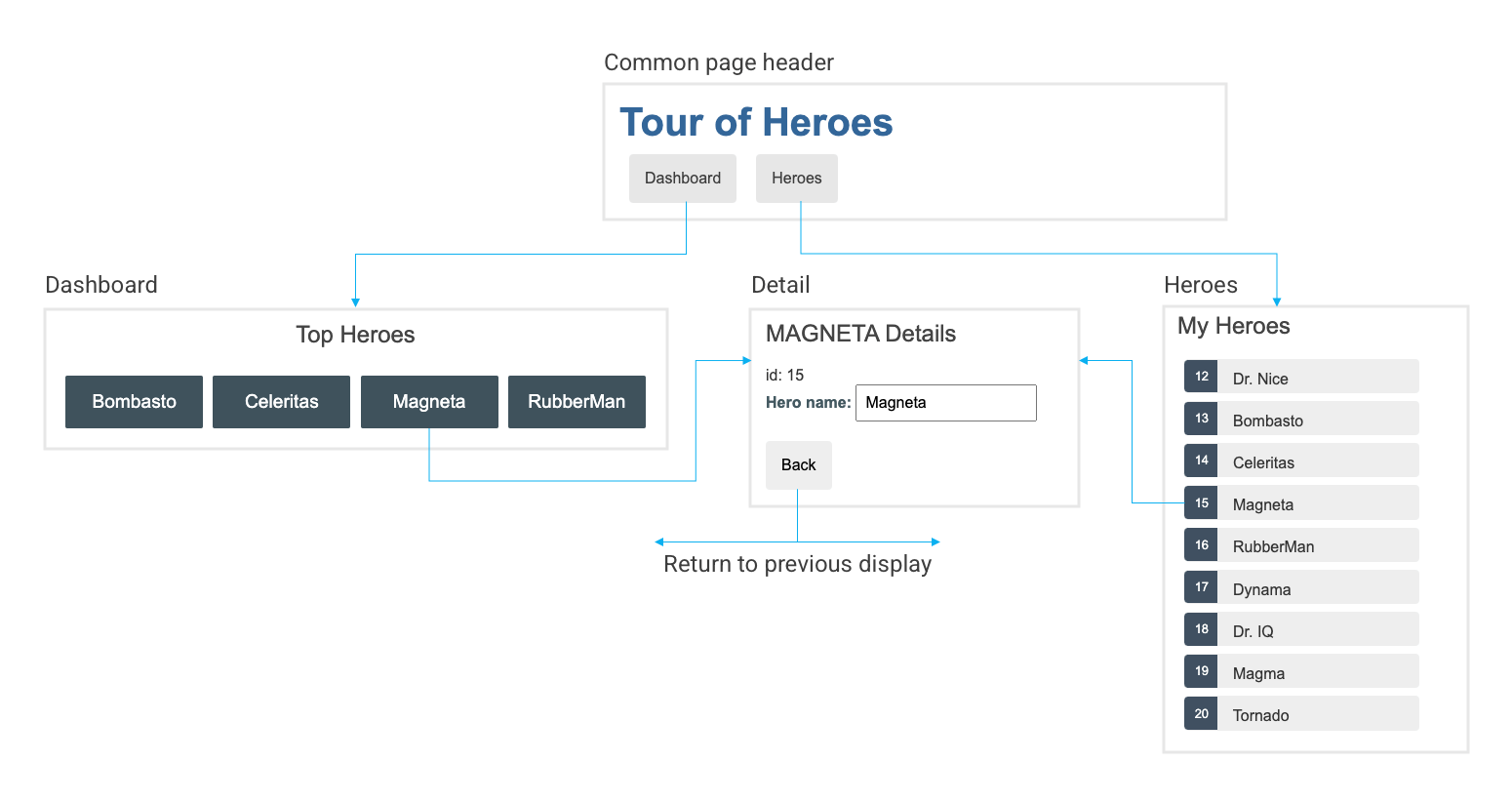Open Magneta's dashboard tile
Screen dimensions: 1512x802
click(429, 401)
